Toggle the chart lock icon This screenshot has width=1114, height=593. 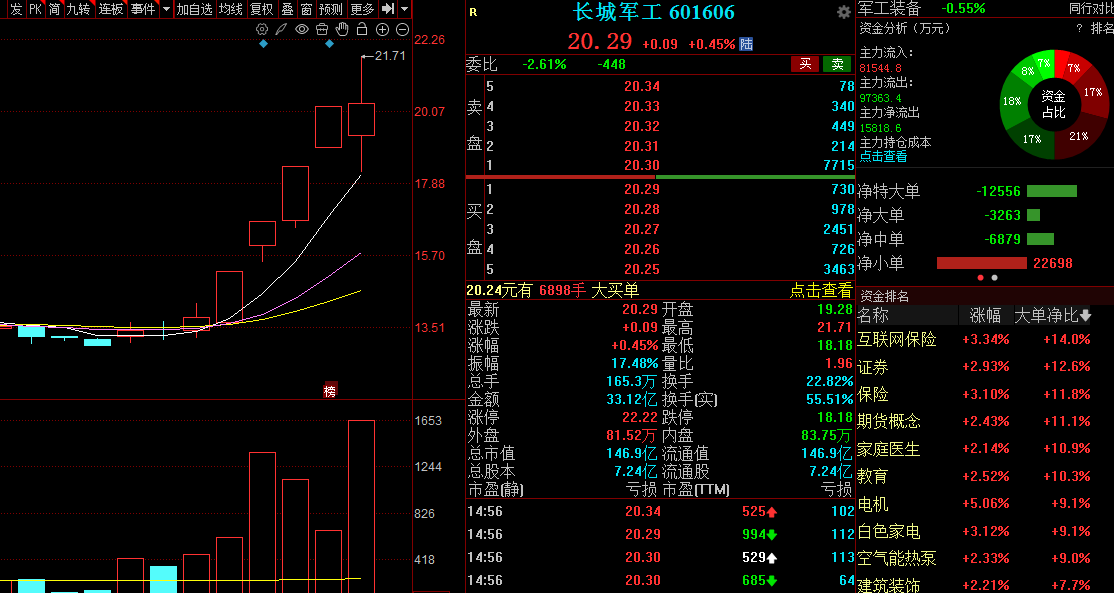coord(362,29)
